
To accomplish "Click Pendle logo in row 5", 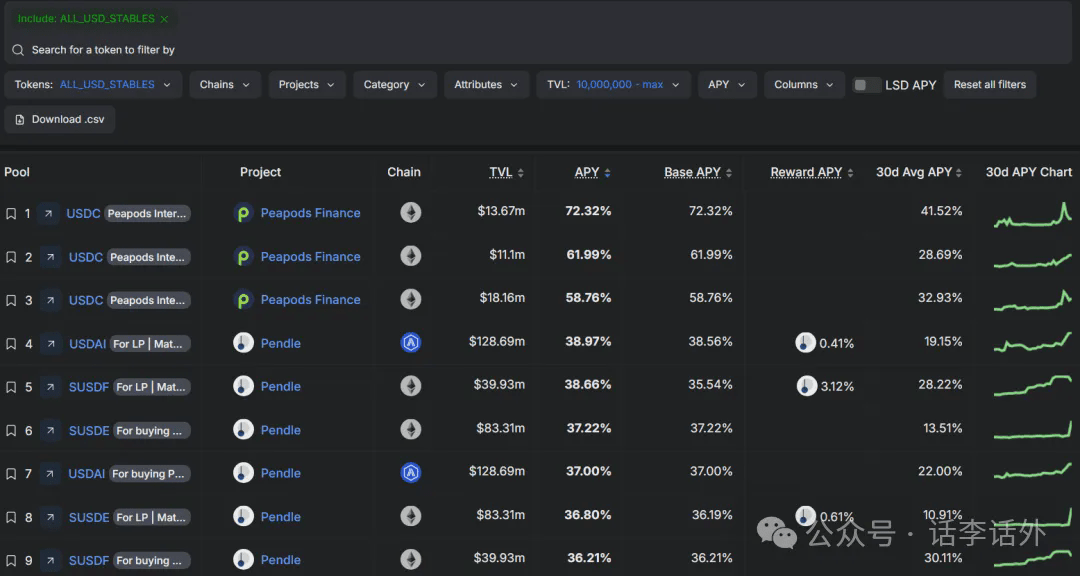I will [243, 387].
